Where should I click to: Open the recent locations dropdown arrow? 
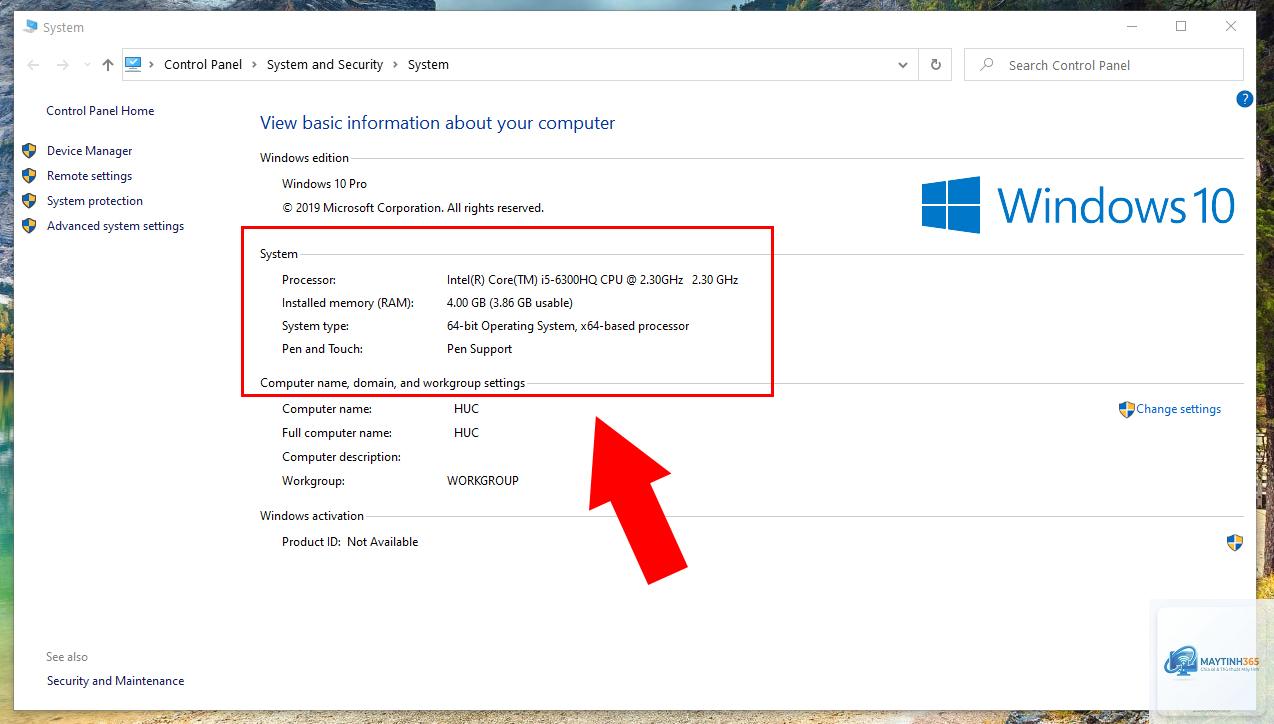tap(87, 65)
